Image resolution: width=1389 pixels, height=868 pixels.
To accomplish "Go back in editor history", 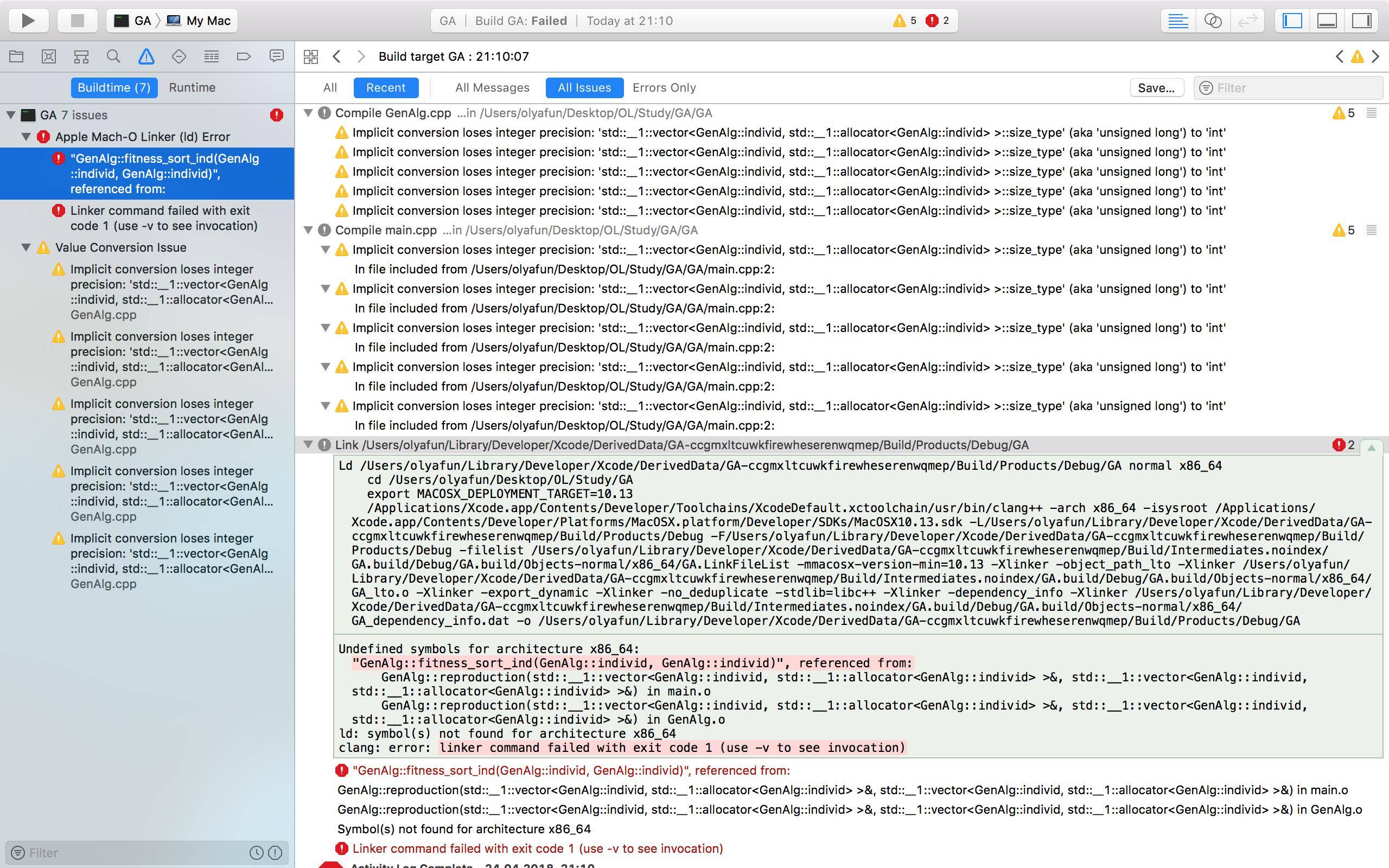I will tap(337, 56).
